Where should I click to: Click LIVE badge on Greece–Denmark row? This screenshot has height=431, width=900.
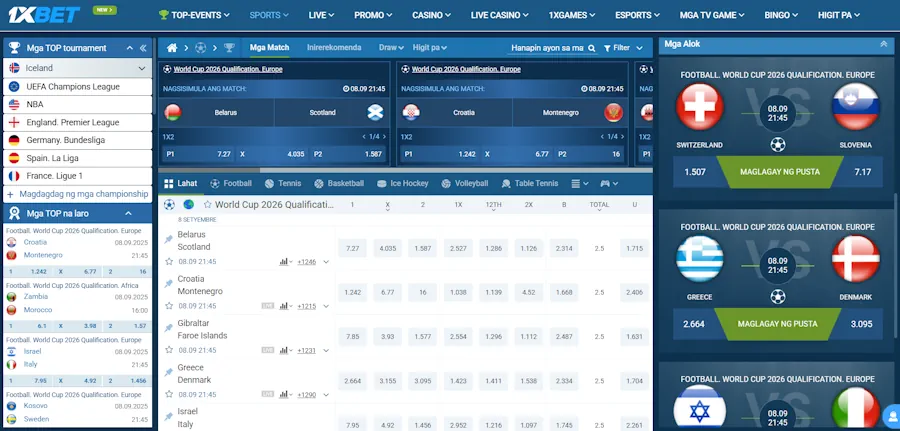click(267, 394)
